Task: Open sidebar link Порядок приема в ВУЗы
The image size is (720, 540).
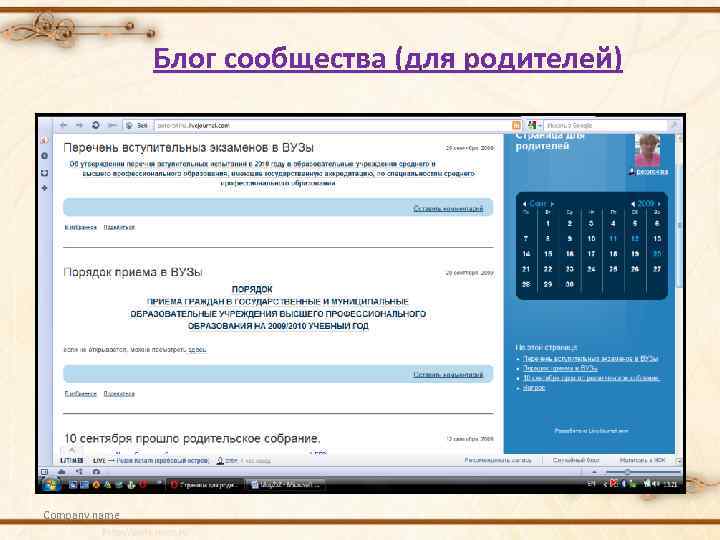Action: click(560, 368)
